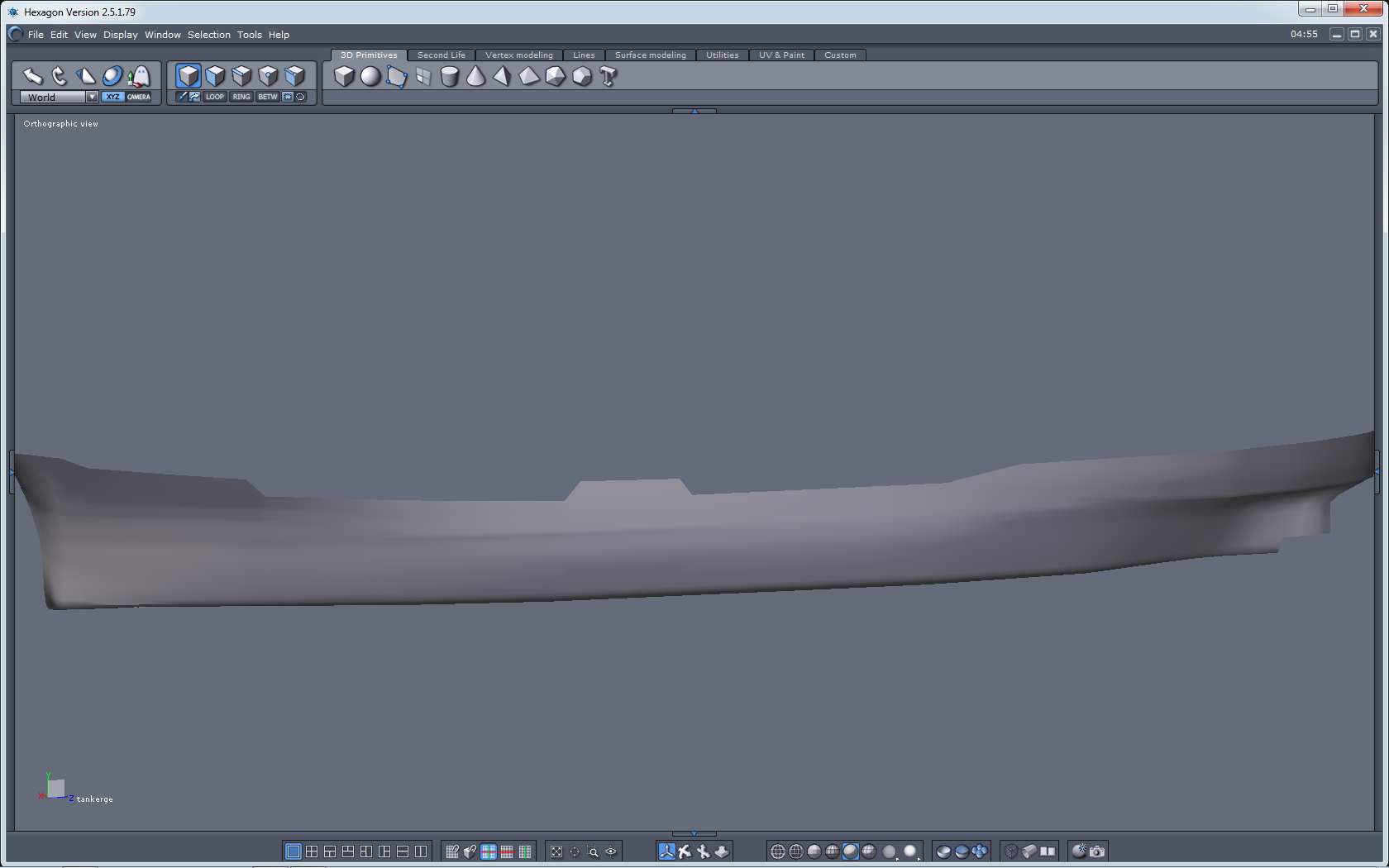Viewport: 1389px width, 868px height.
Task: Open the camera snapshot render icon
Action: coord(1097,851)
